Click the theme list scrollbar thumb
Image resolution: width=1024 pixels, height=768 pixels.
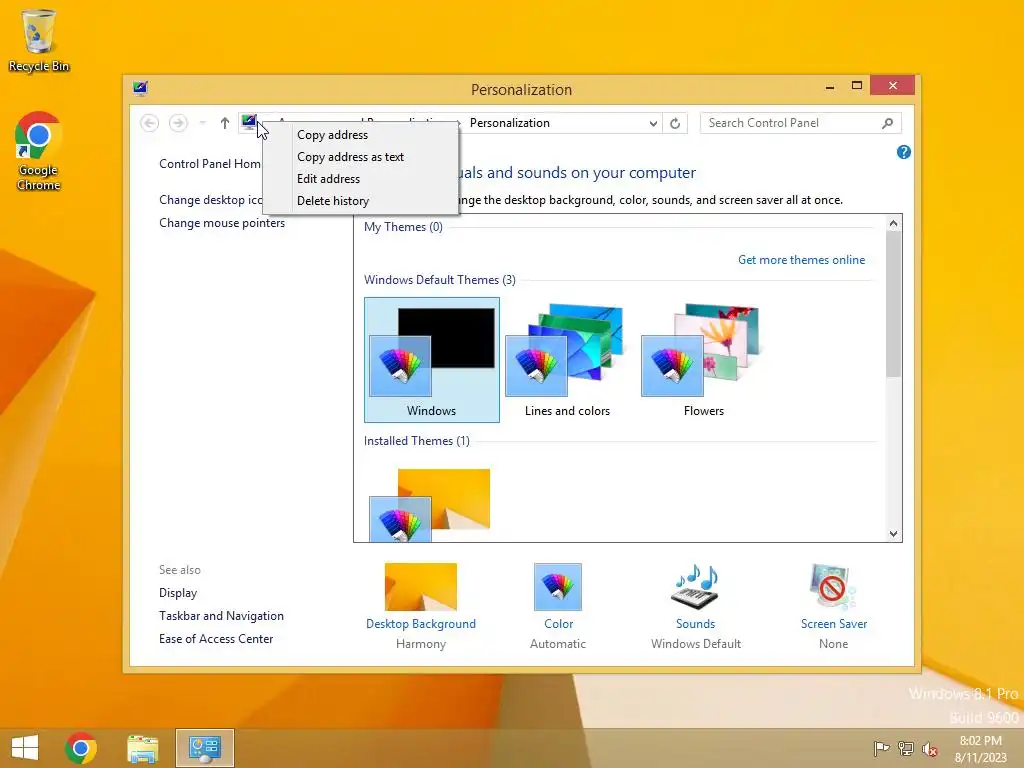click(893, 304)
